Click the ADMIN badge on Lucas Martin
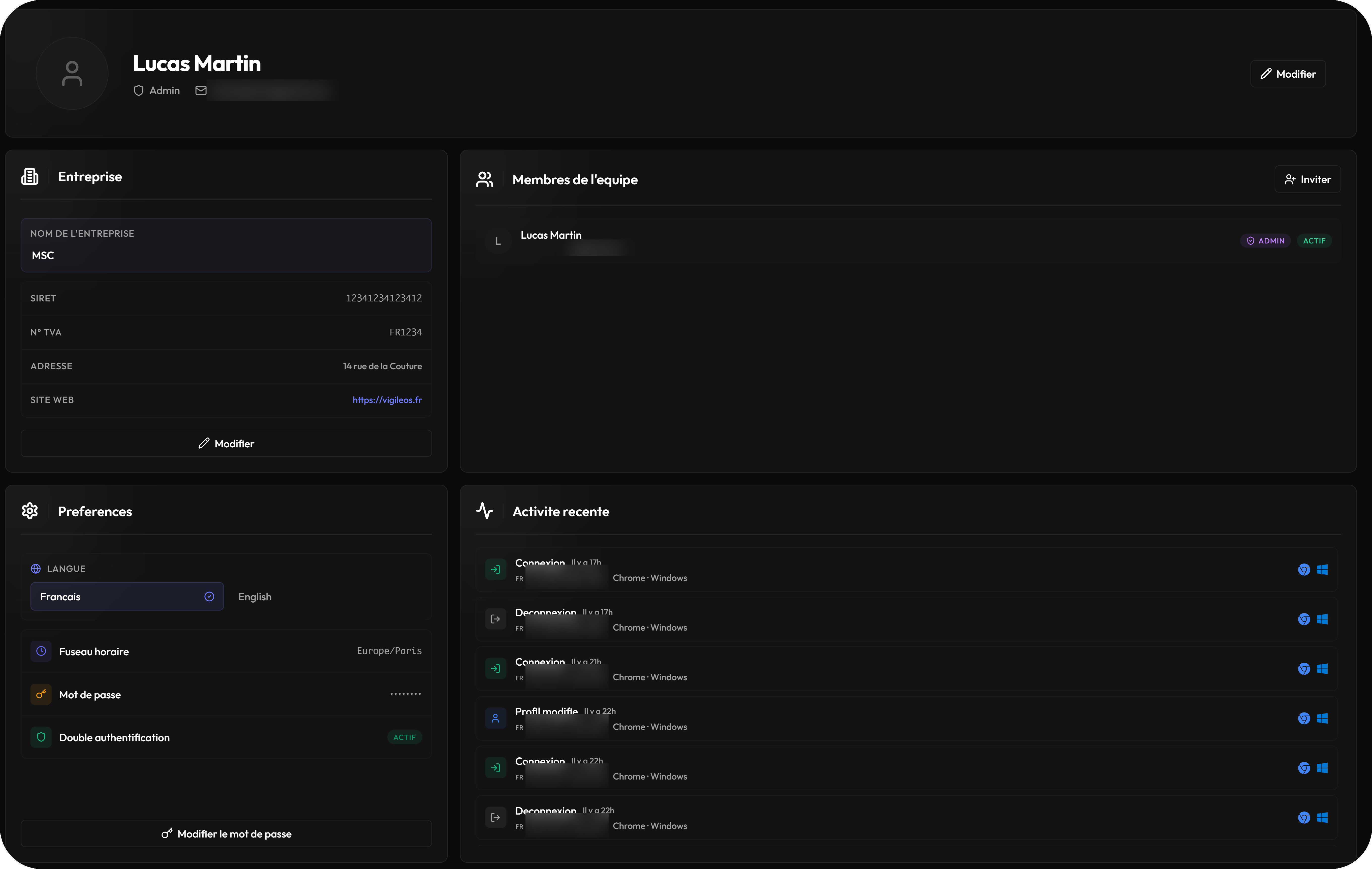The width and height of the screenshot is (1372, 869). click(x=1265, y=240)
